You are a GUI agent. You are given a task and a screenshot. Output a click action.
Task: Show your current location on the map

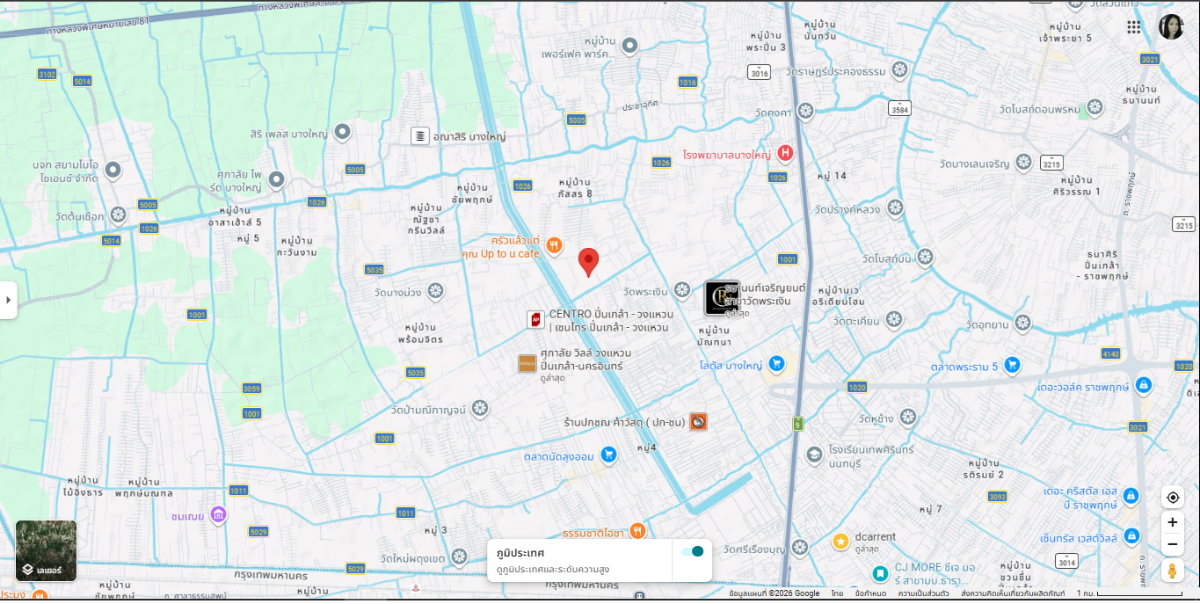pos(1172,497)
